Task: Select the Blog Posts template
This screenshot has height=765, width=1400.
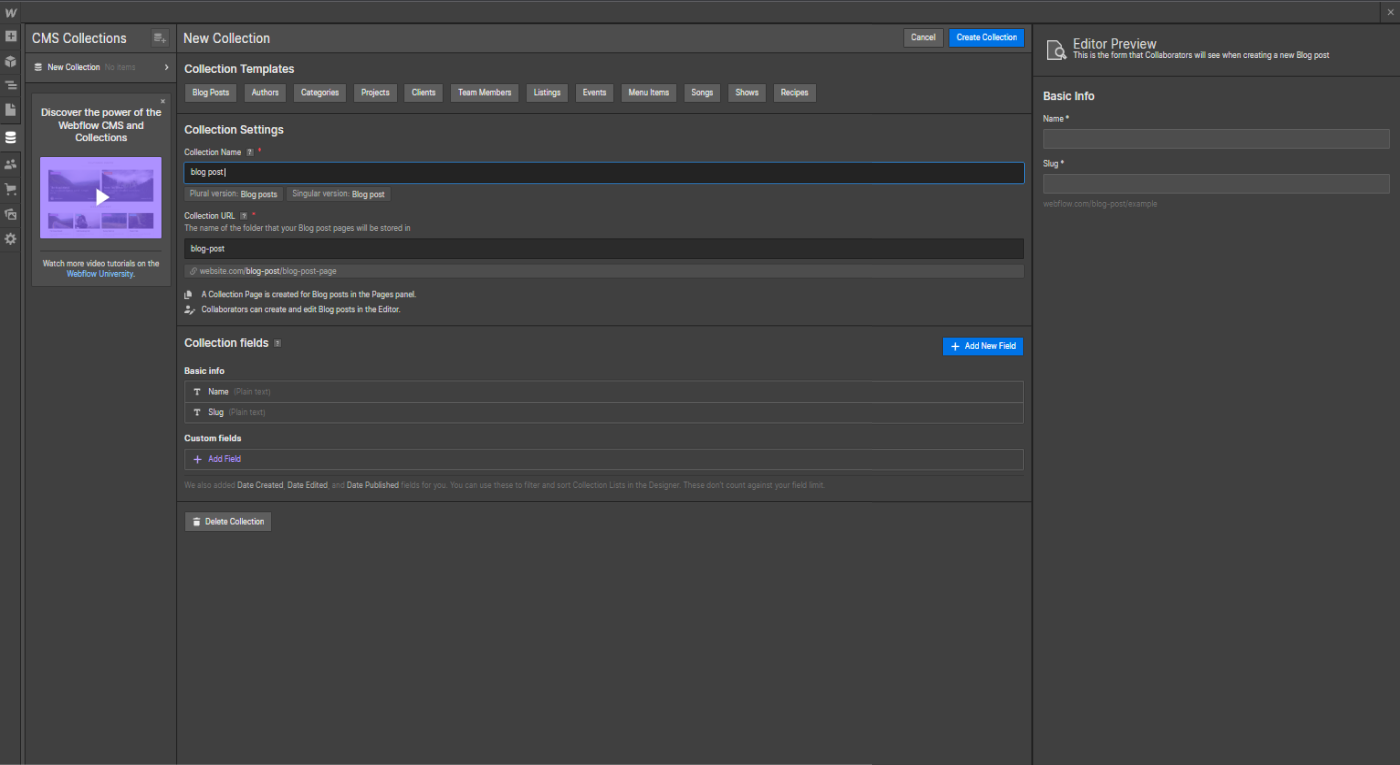Action: (x=210, y=92)
